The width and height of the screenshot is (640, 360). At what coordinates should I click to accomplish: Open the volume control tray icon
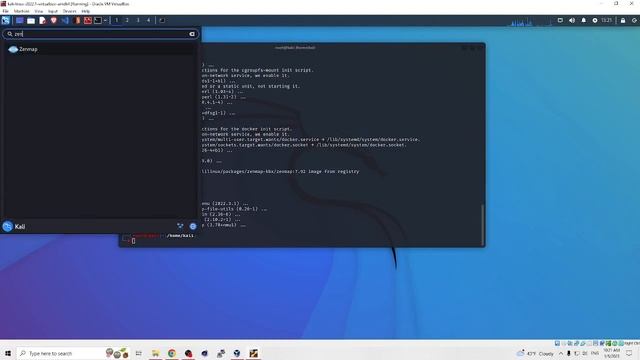tap(572, 20)
